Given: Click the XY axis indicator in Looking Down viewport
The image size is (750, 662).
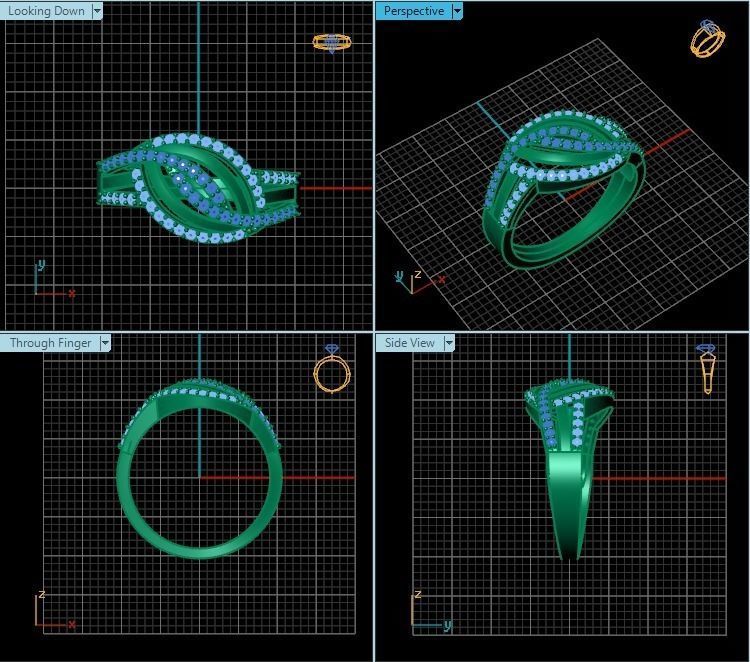Looking at the screenshot, I should [x=54, y=277].
